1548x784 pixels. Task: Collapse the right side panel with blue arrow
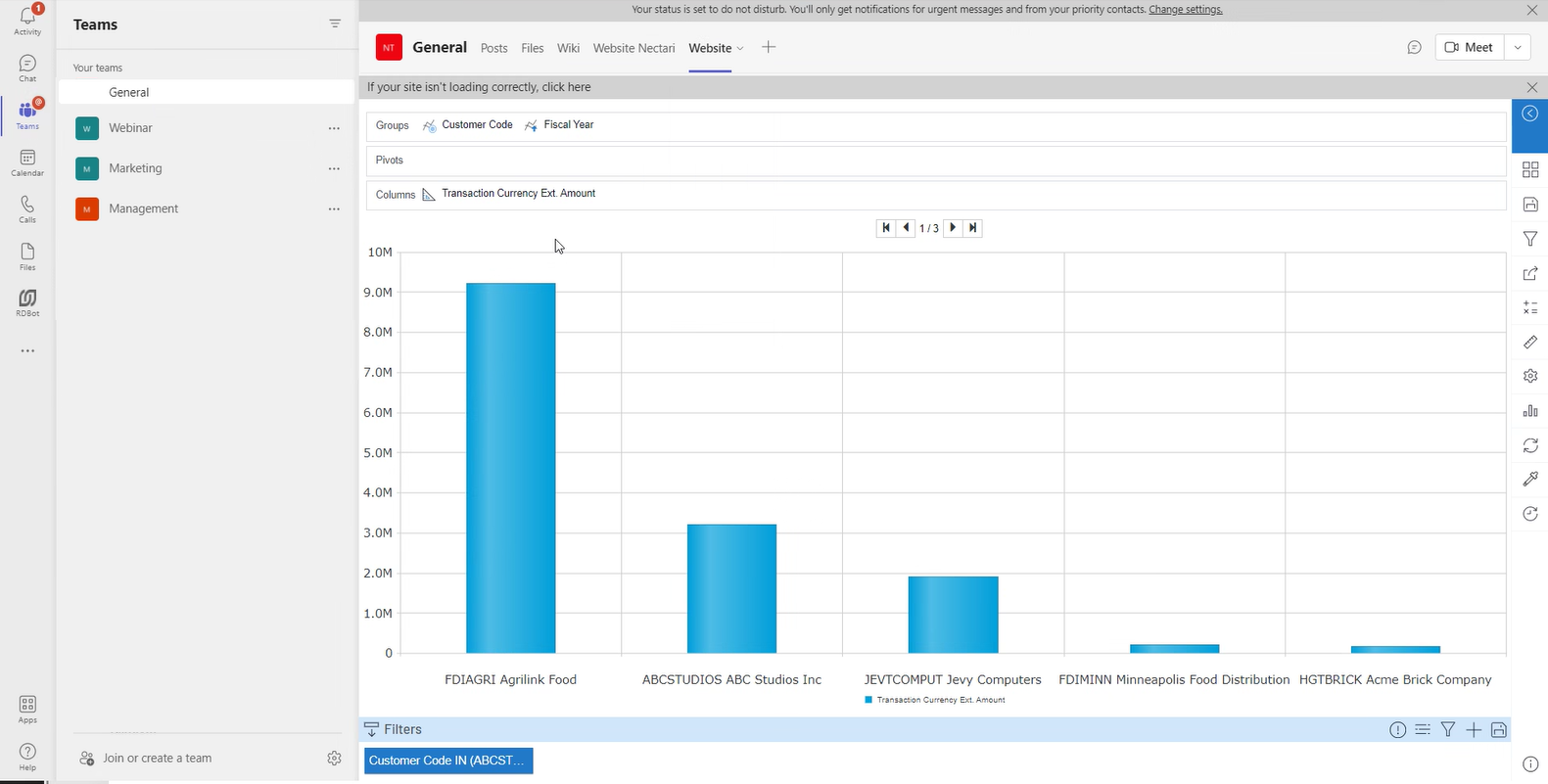[1529, 114]
